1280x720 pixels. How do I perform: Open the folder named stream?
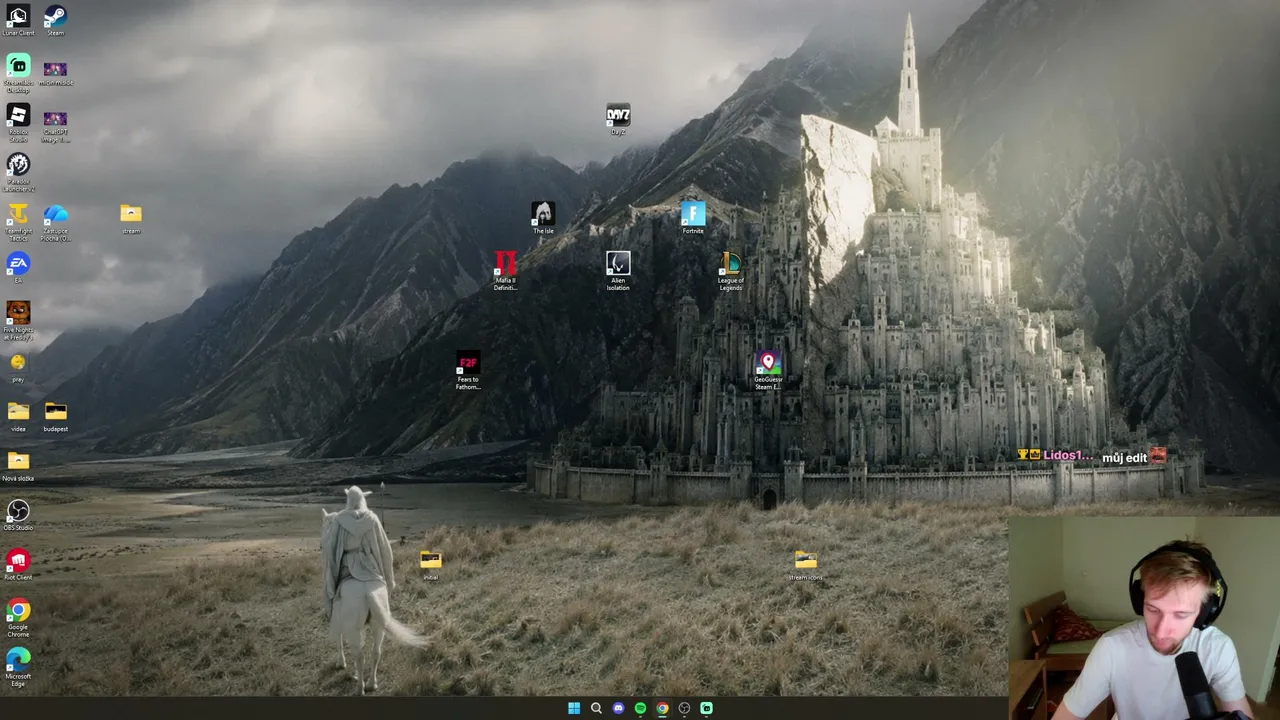tap(131, 218)
